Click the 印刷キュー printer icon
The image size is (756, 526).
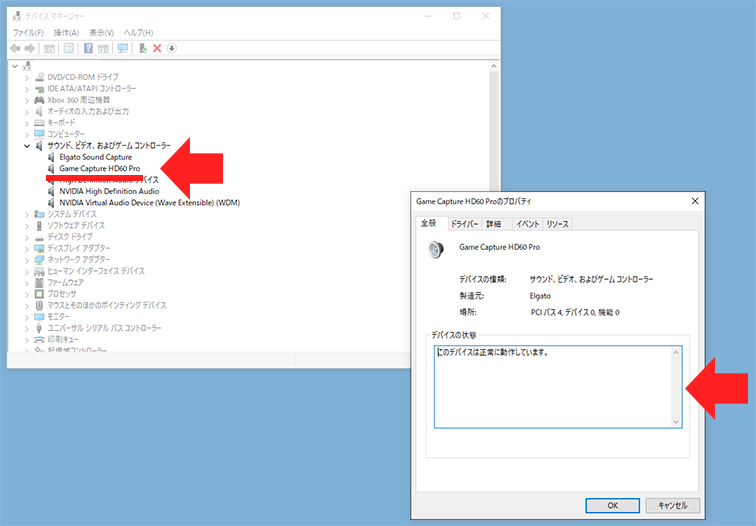[x=40, y=339]
